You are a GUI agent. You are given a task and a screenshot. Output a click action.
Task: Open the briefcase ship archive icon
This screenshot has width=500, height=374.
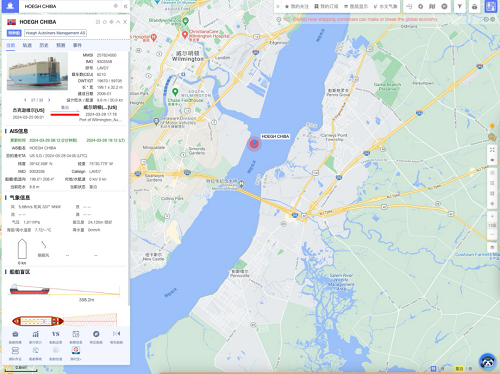[x=15, y=334]
